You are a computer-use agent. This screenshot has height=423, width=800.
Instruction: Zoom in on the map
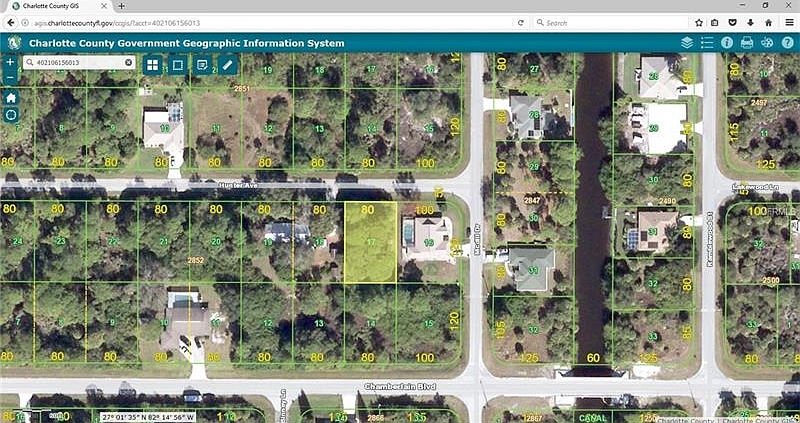point(10,62)
